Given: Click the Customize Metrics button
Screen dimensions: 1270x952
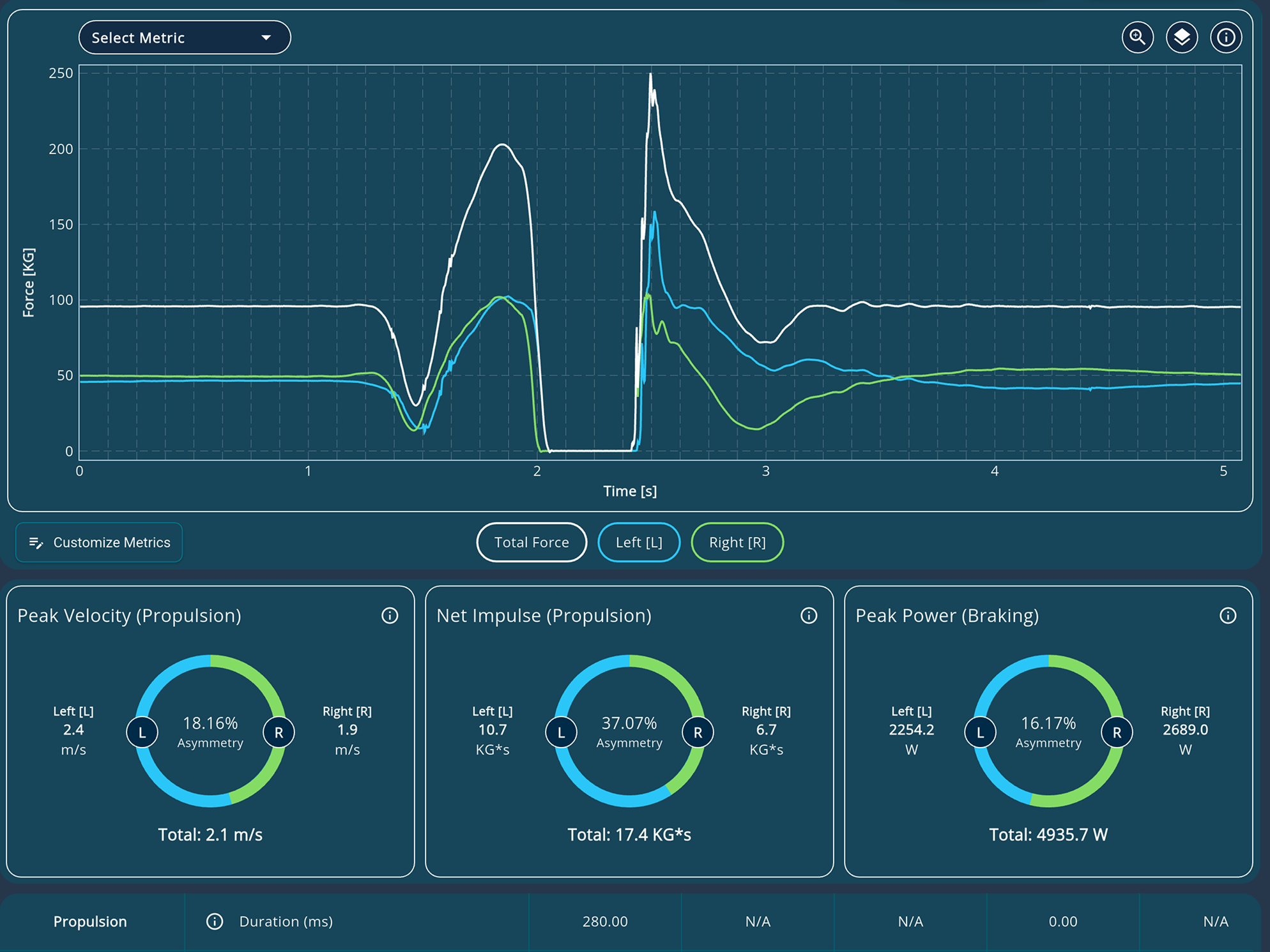Looking at the screenshot, I should pos(99,543).
